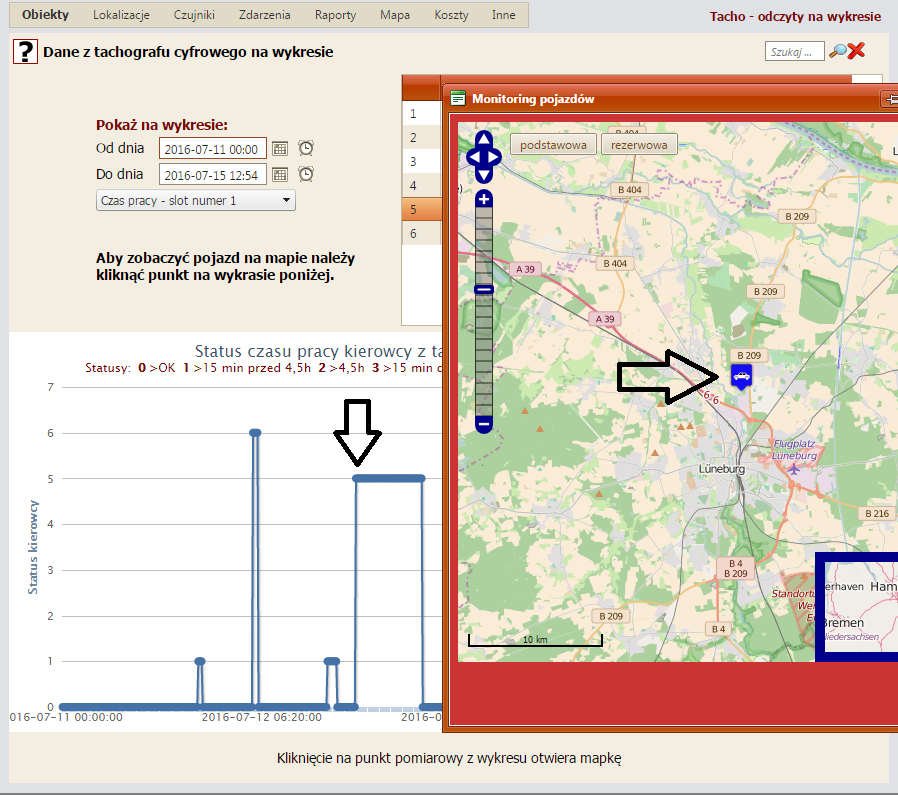Click the Flugplatz Lüneburg map label
The image size is (898, 795).
coord(794,450)
